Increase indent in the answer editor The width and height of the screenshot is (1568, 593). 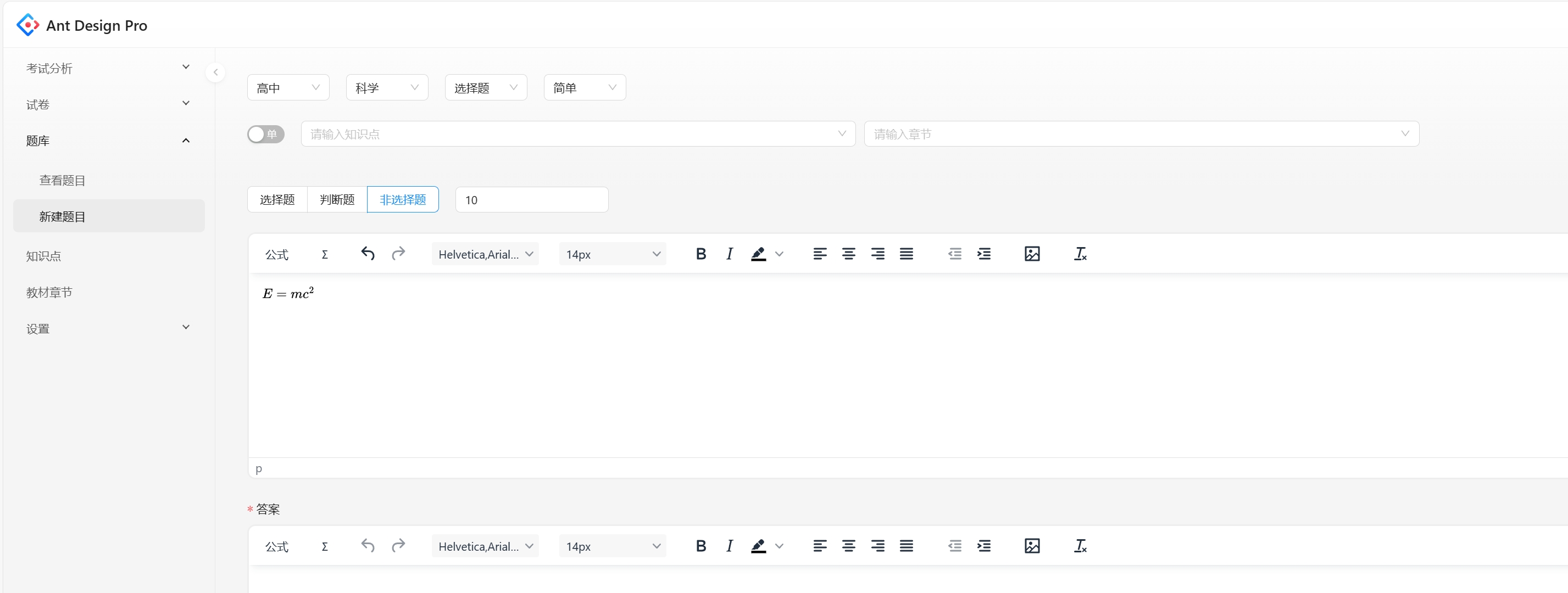(x=983, y=546)
